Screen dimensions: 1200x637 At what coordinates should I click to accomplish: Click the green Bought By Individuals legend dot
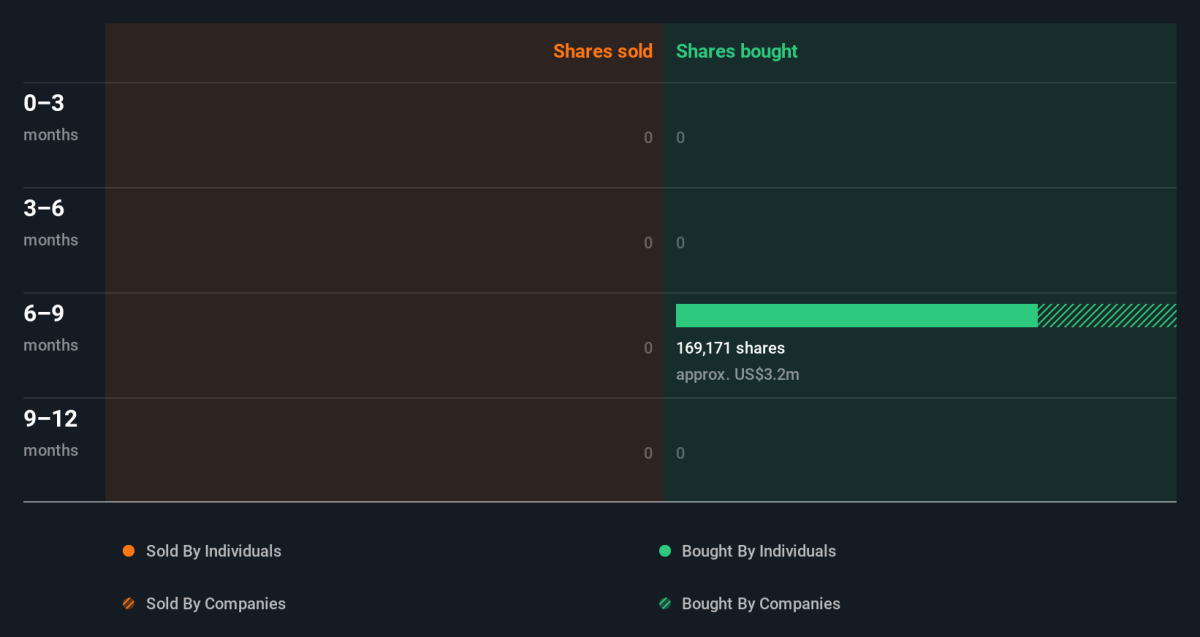click(x=664, y=551)
